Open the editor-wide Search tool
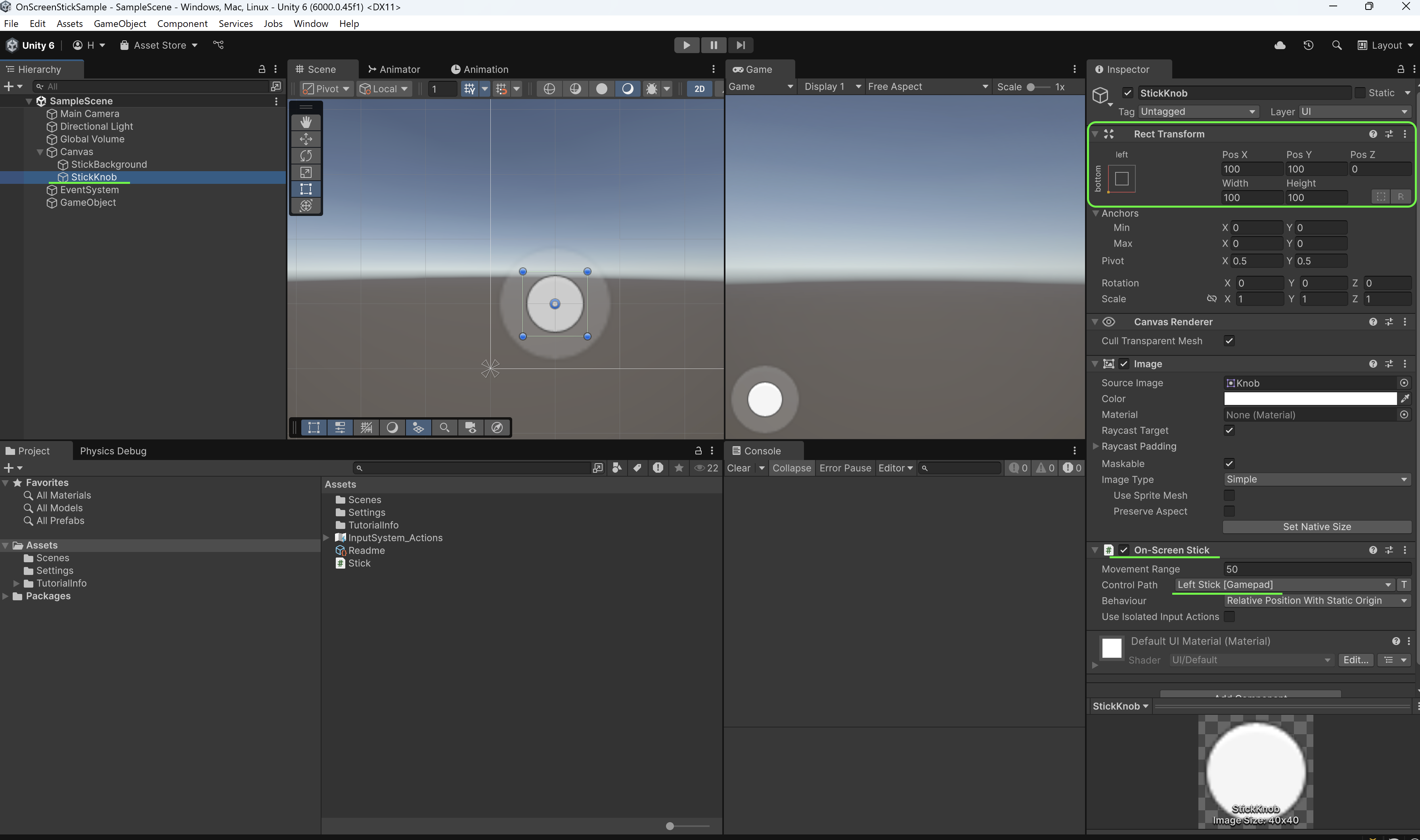Viewport: 1420px width, 840px height. pos(1337,45)
